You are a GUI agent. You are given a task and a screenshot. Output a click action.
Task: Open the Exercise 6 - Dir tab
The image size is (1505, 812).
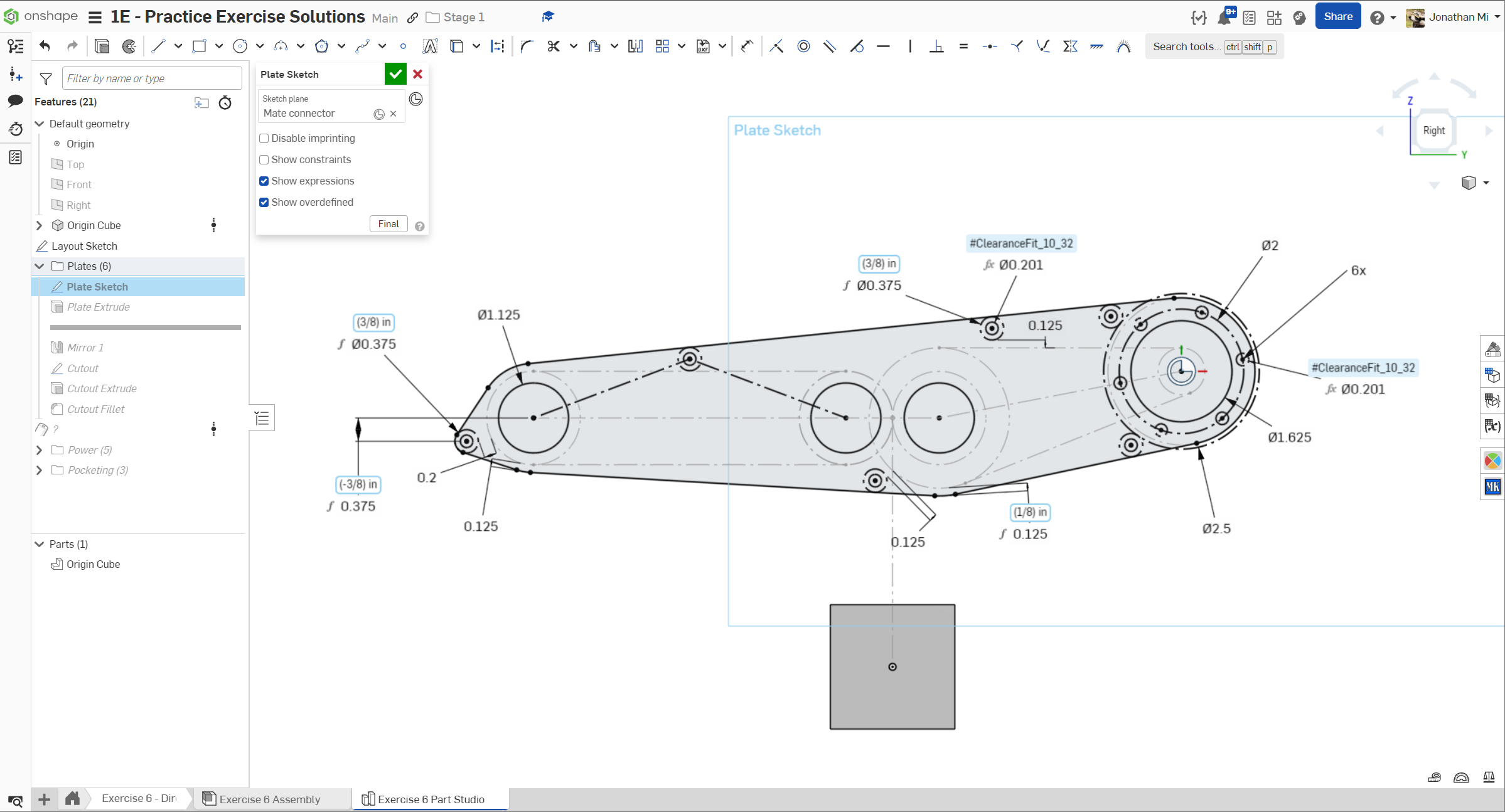[138, 798]
